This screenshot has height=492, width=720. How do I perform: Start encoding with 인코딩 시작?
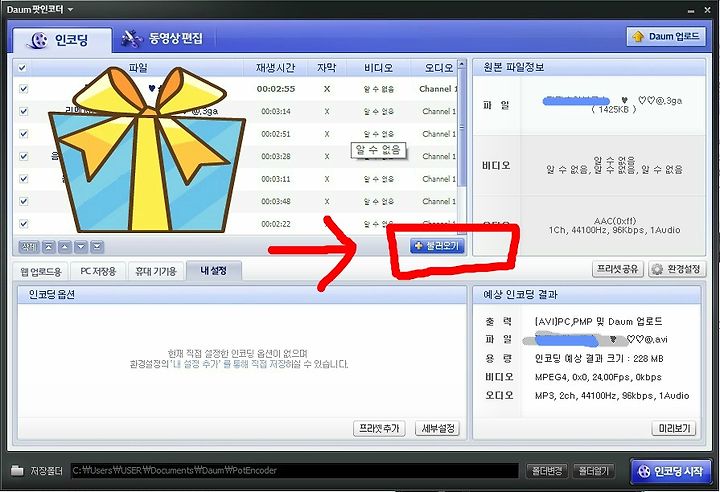pos(671,471)
